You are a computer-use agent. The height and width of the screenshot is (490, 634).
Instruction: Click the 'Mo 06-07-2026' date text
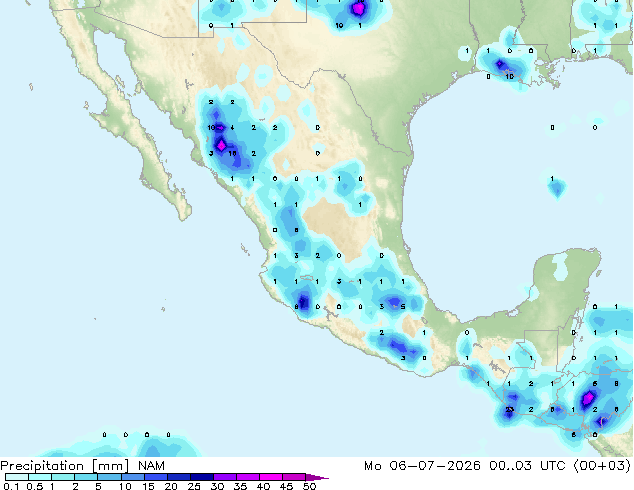[423, 465]
